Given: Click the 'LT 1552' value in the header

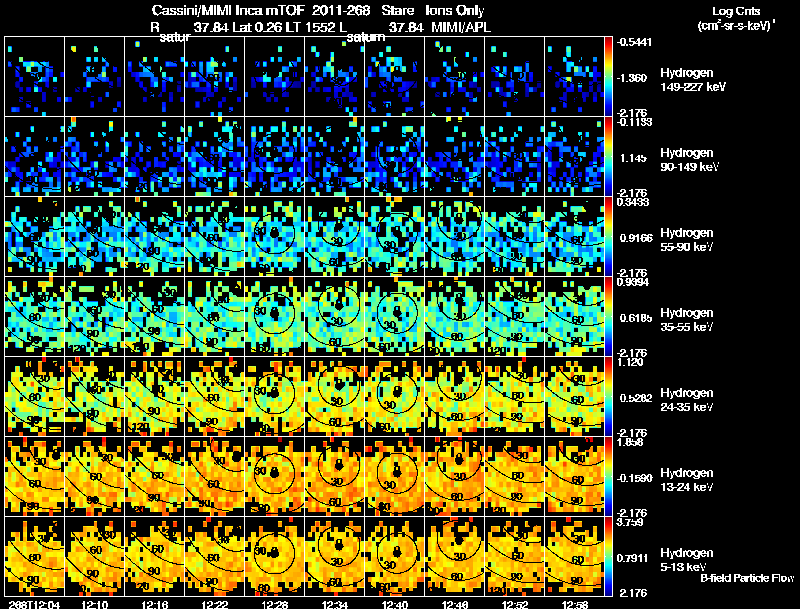Looking at the screenshot, I should point(310,27).
